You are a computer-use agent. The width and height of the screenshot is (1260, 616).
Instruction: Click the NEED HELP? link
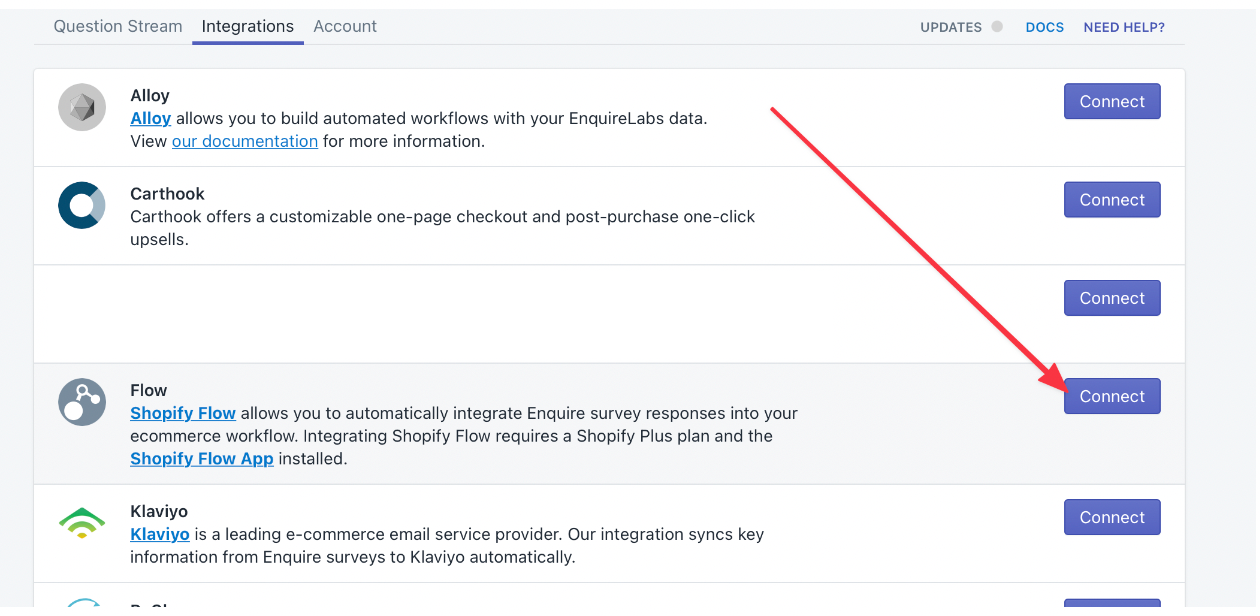click(1124, 28)
